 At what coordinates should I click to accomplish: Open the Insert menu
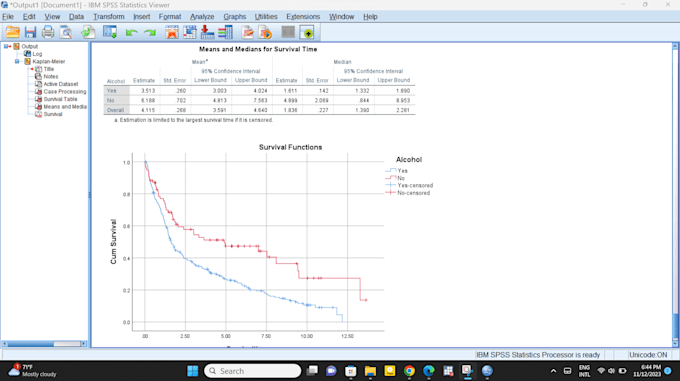click(141, 16)
